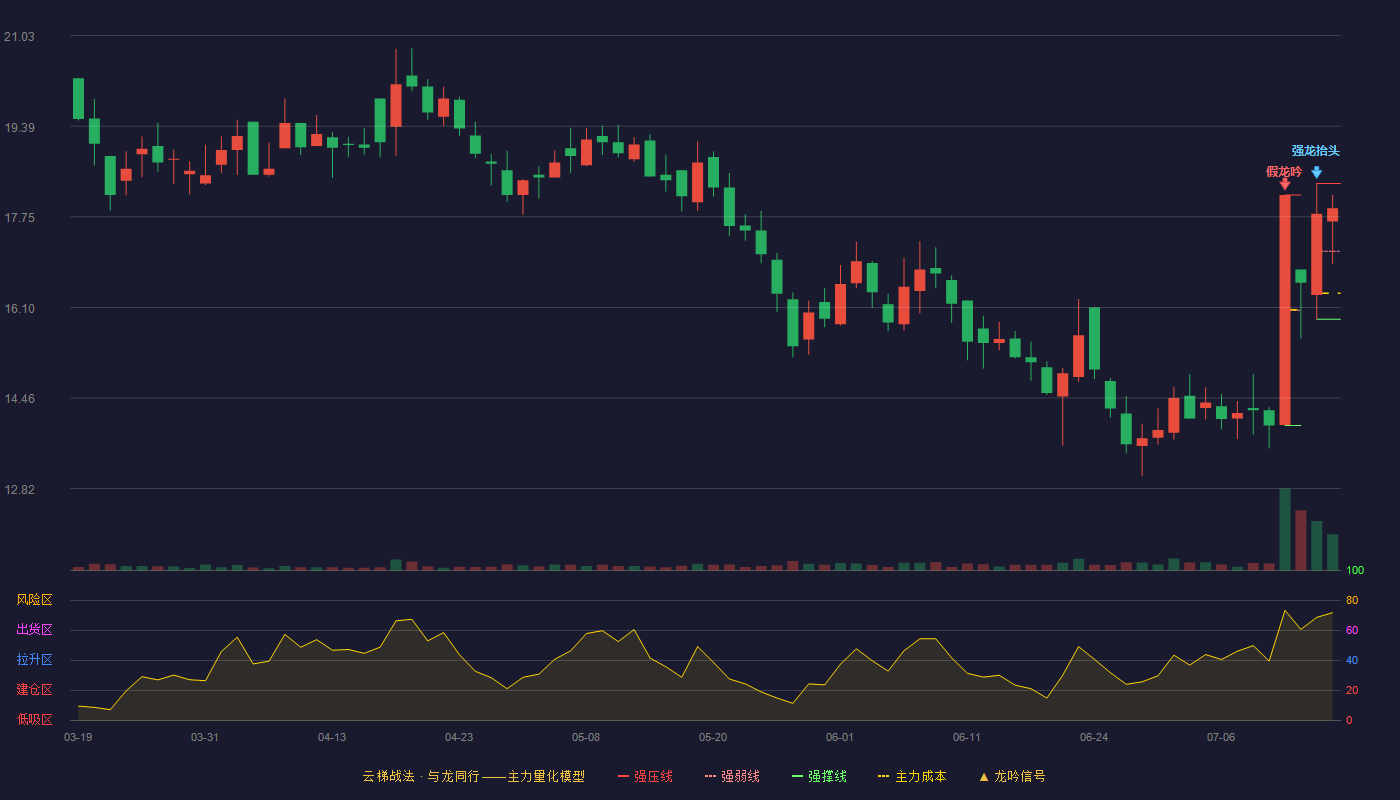
Task: Click the 06-24 date label
Action: 1094,737
